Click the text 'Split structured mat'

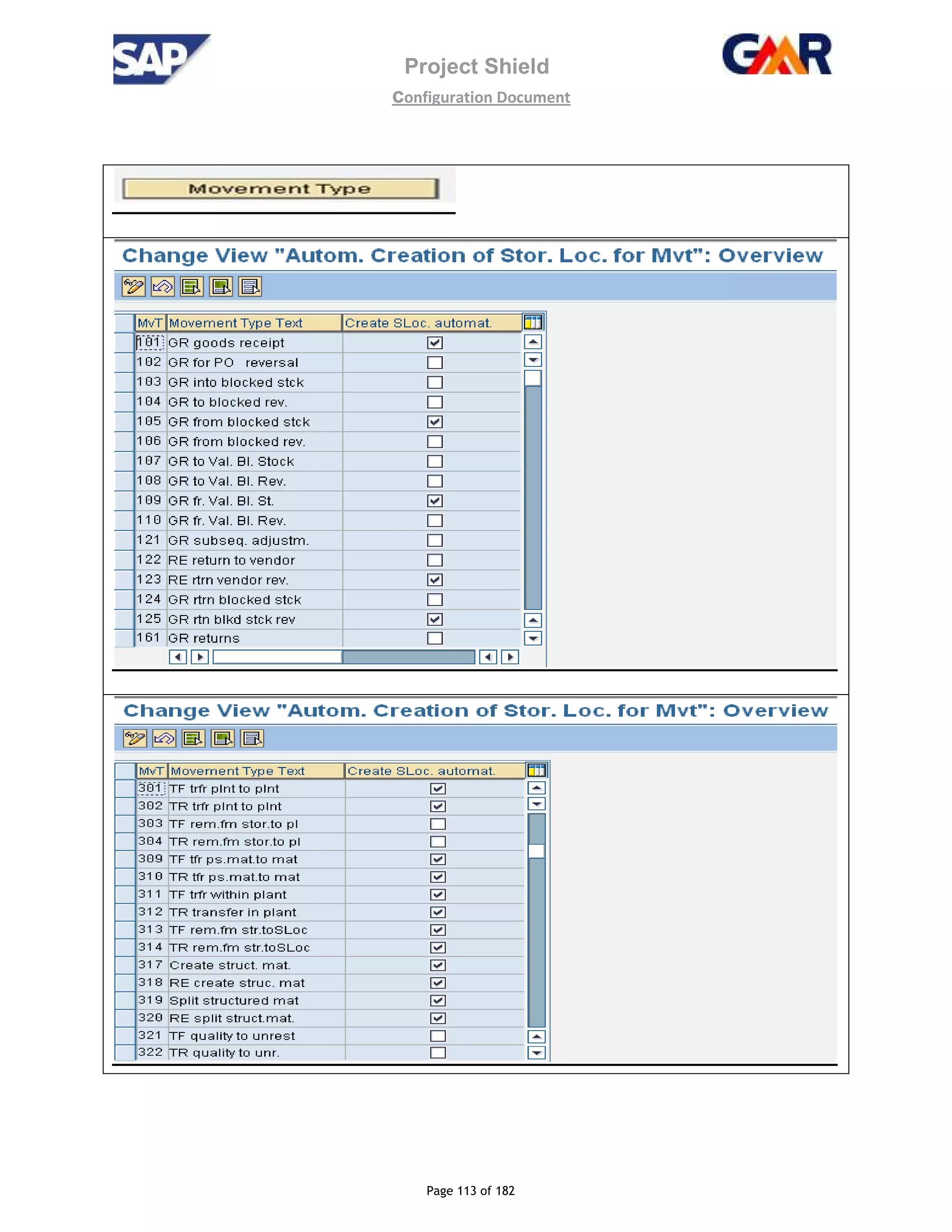point(234,1001)
